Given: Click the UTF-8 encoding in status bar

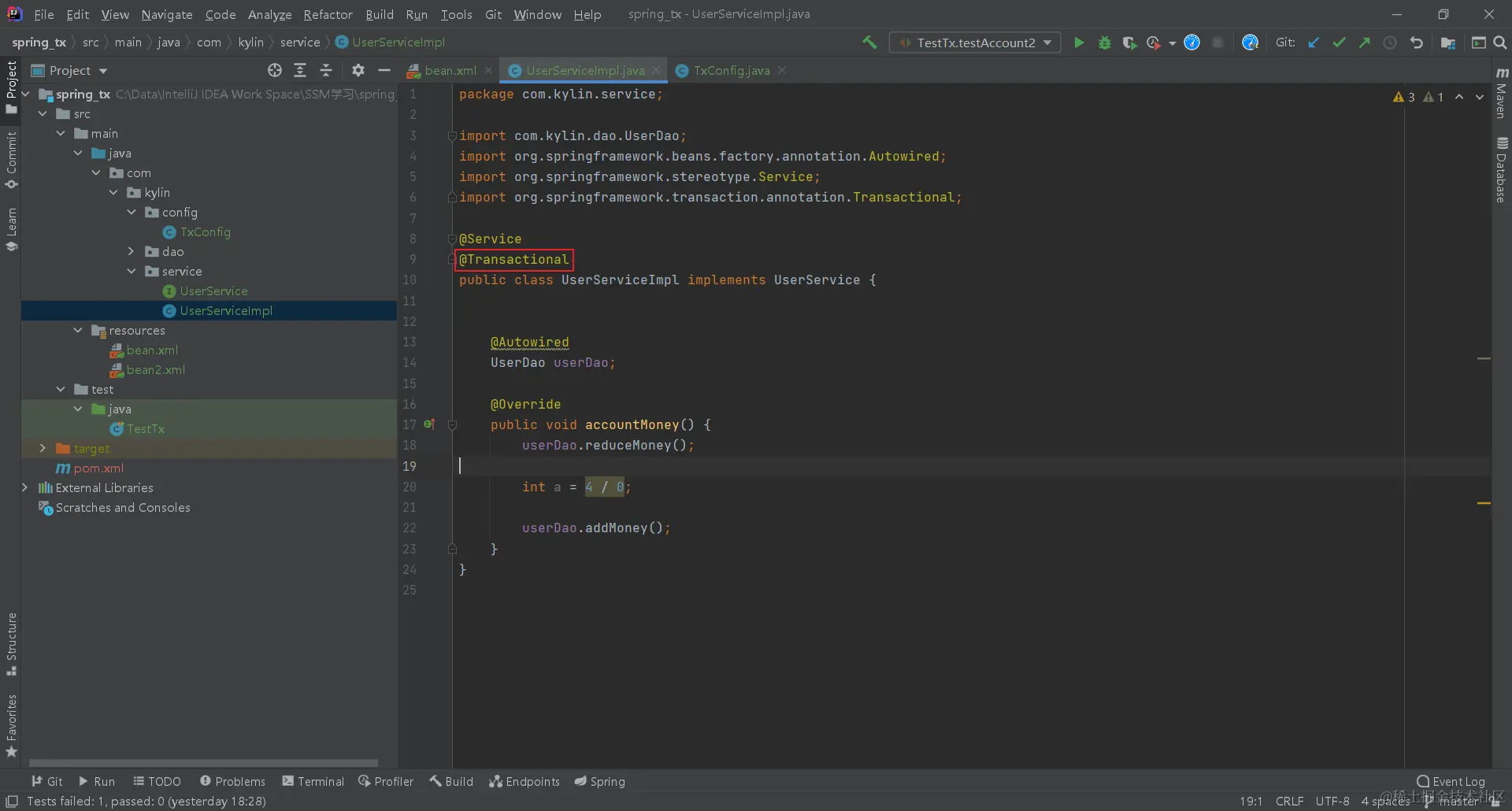Looking at the screenshot, I should pos(1332,801).
